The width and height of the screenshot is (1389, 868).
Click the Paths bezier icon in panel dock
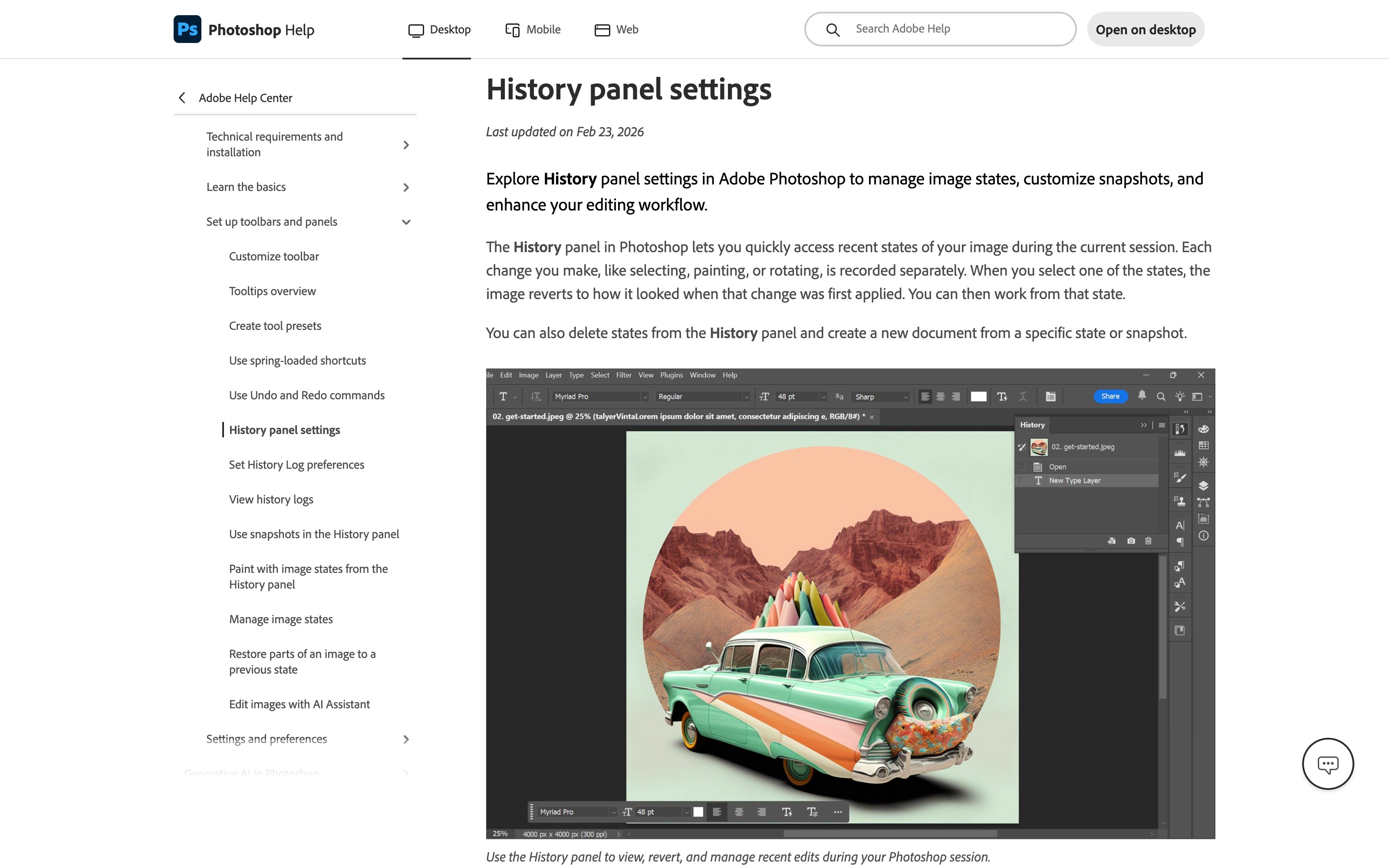tap(1204, 502)
